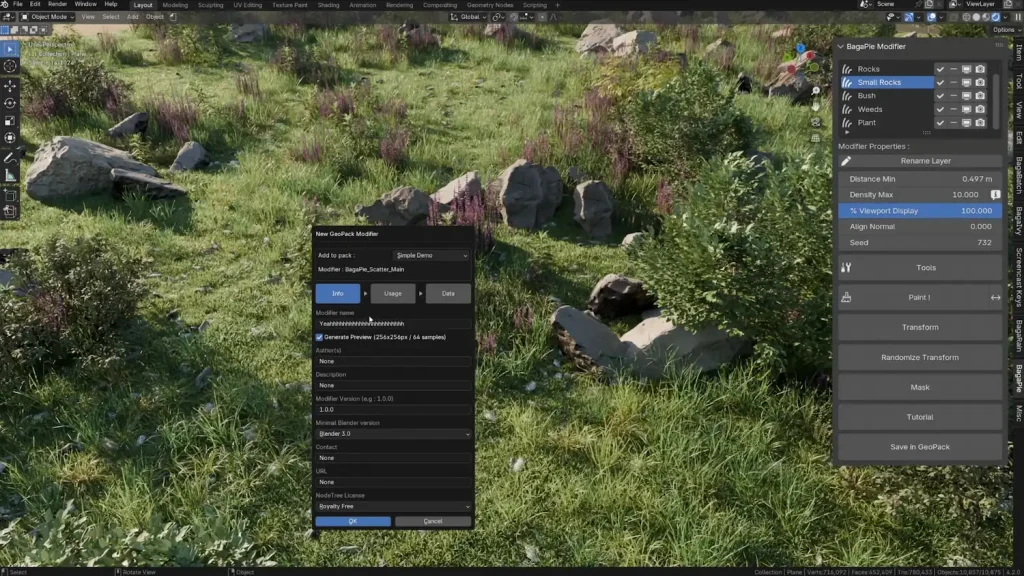Click the Save in GeoPack button
This screenshot has height=576, width=1024.
click(x=920, y=447)
